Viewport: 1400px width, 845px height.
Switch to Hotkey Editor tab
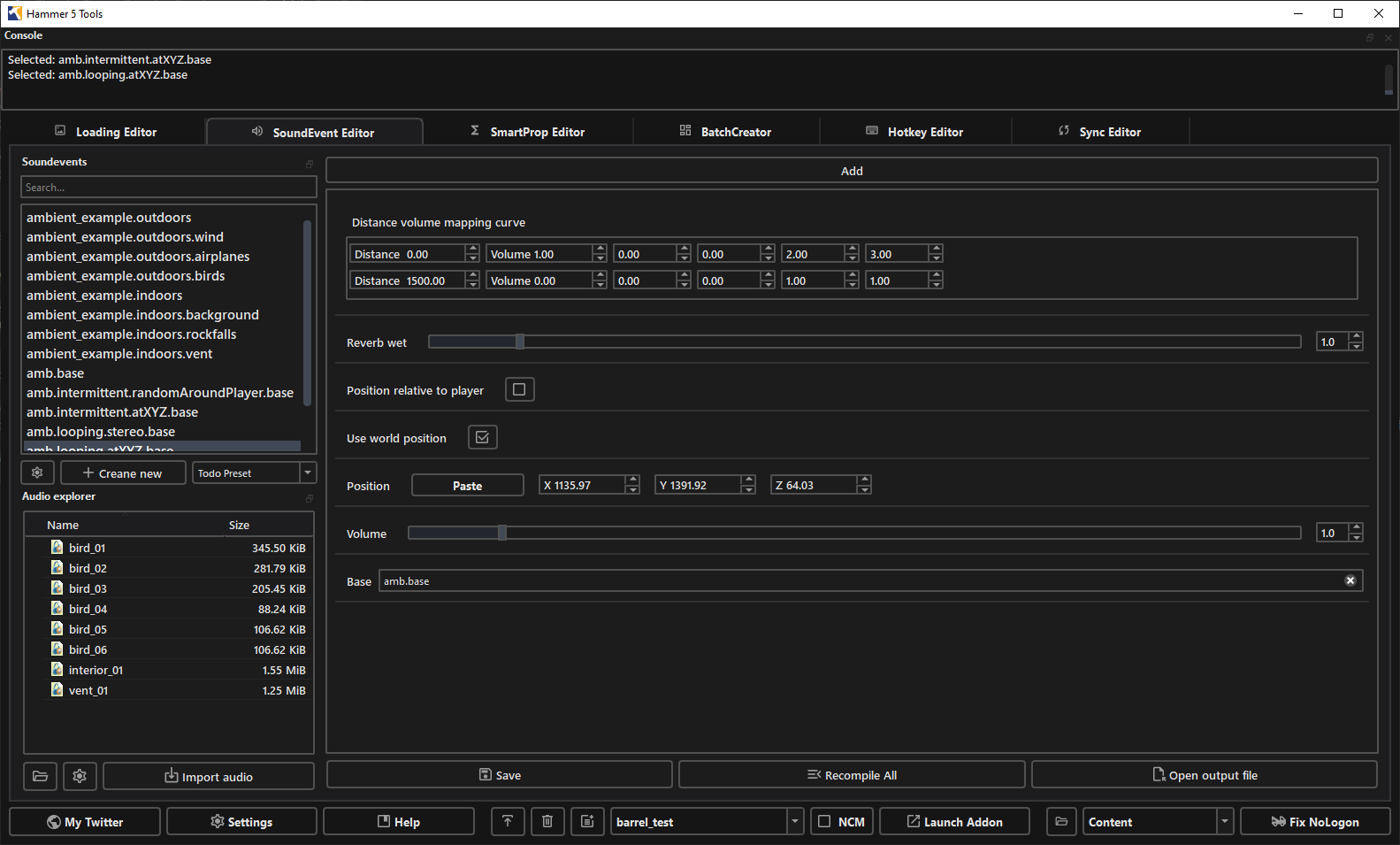coord(915,132)
